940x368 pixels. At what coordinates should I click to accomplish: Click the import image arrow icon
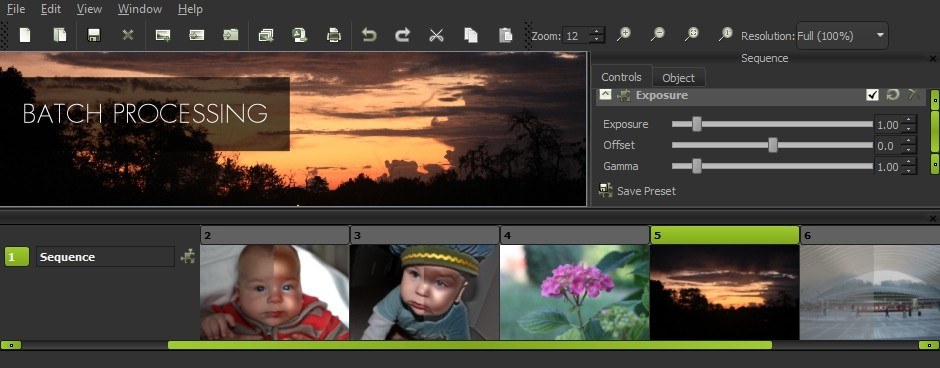pyautogui.click(x=197, y=35)
